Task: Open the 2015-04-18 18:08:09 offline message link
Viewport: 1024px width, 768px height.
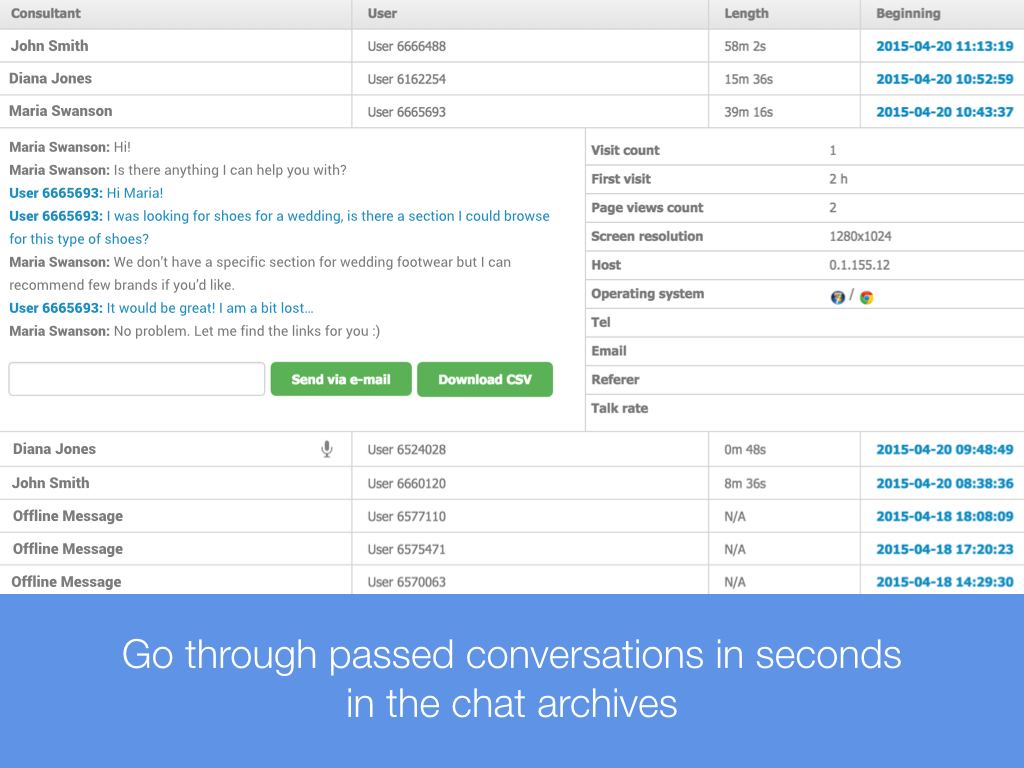Action: pyautogui.click(x=944, y=516)
